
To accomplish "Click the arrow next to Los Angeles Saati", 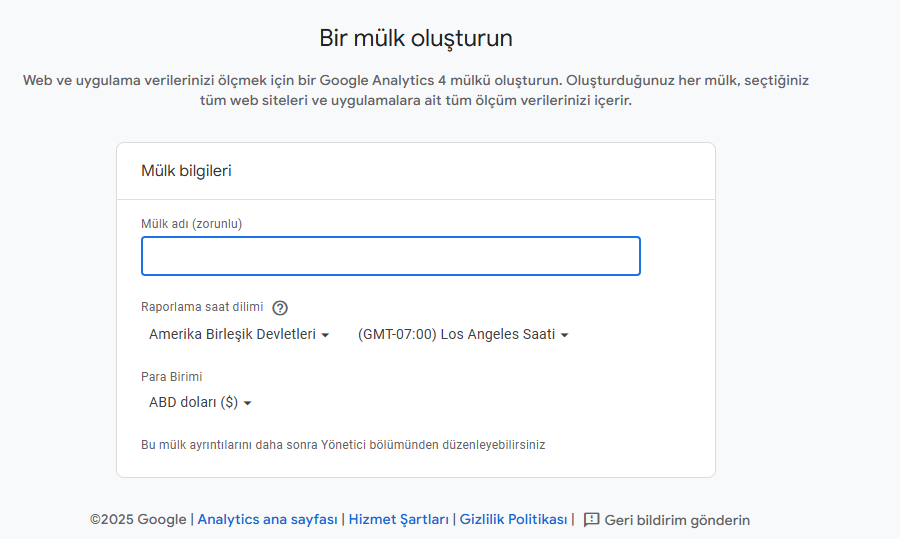I will [564, 335].
